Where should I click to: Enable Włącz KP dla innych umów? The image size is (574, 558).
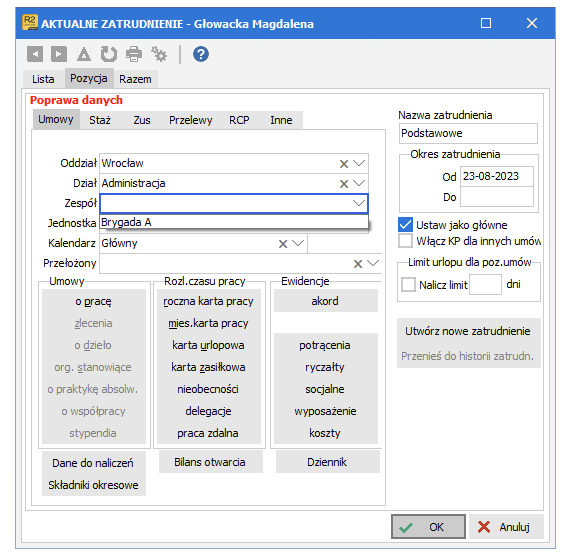405,241
